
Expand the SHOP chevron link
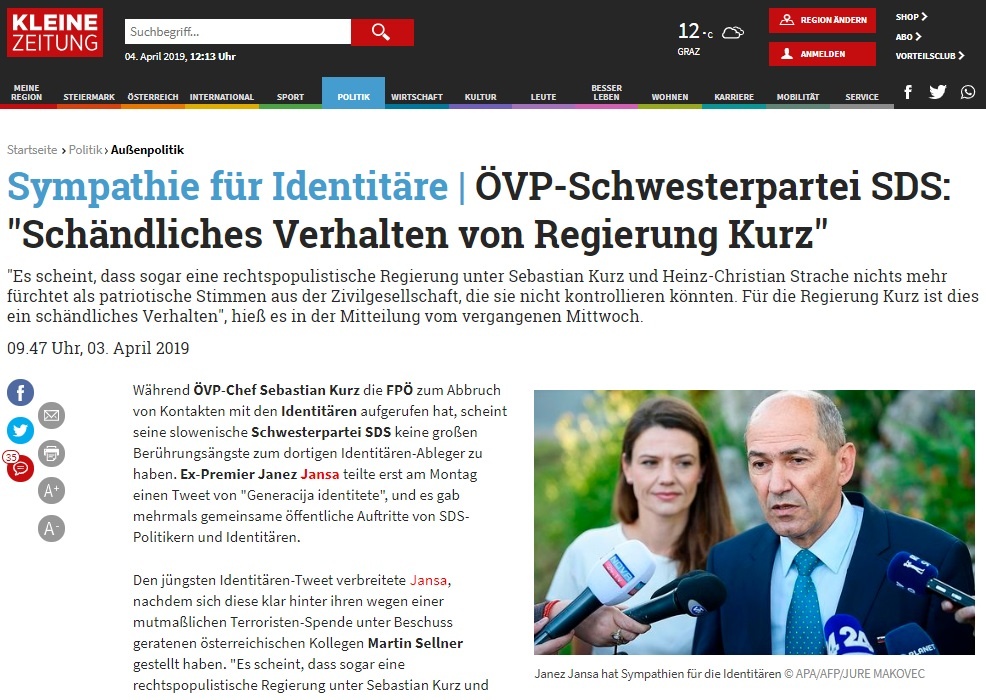click(x=911, y=17)
